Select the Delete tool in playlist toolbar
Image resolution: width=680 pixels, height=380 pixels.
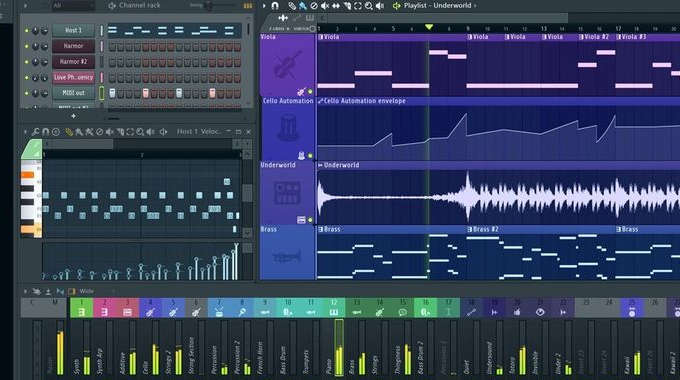tap(314, 6)
